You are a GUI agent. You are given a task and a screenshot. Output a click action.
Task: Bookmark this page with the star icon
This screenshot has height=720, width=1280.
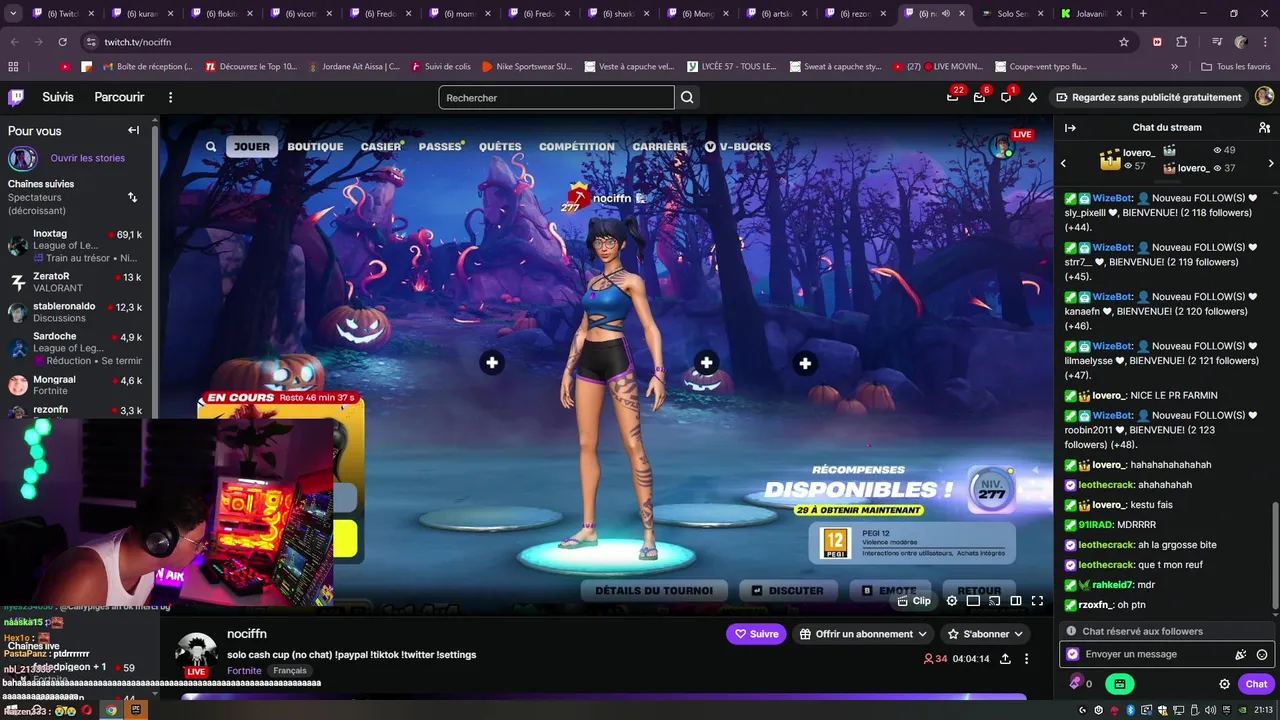[x=1124, y=42]
